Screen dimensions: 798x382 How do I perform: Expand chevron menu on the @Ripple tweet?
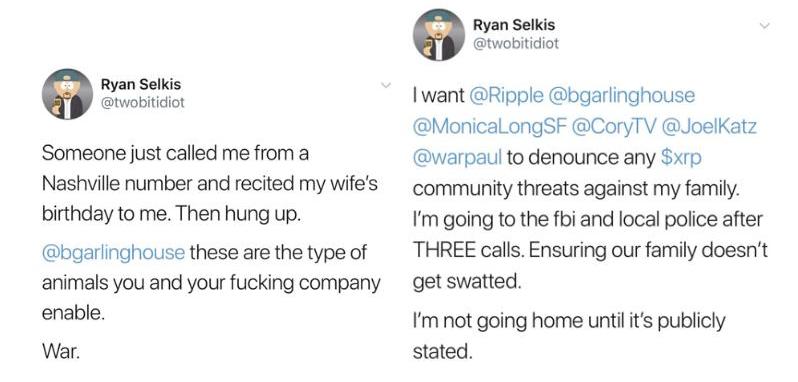pos(764,25)
